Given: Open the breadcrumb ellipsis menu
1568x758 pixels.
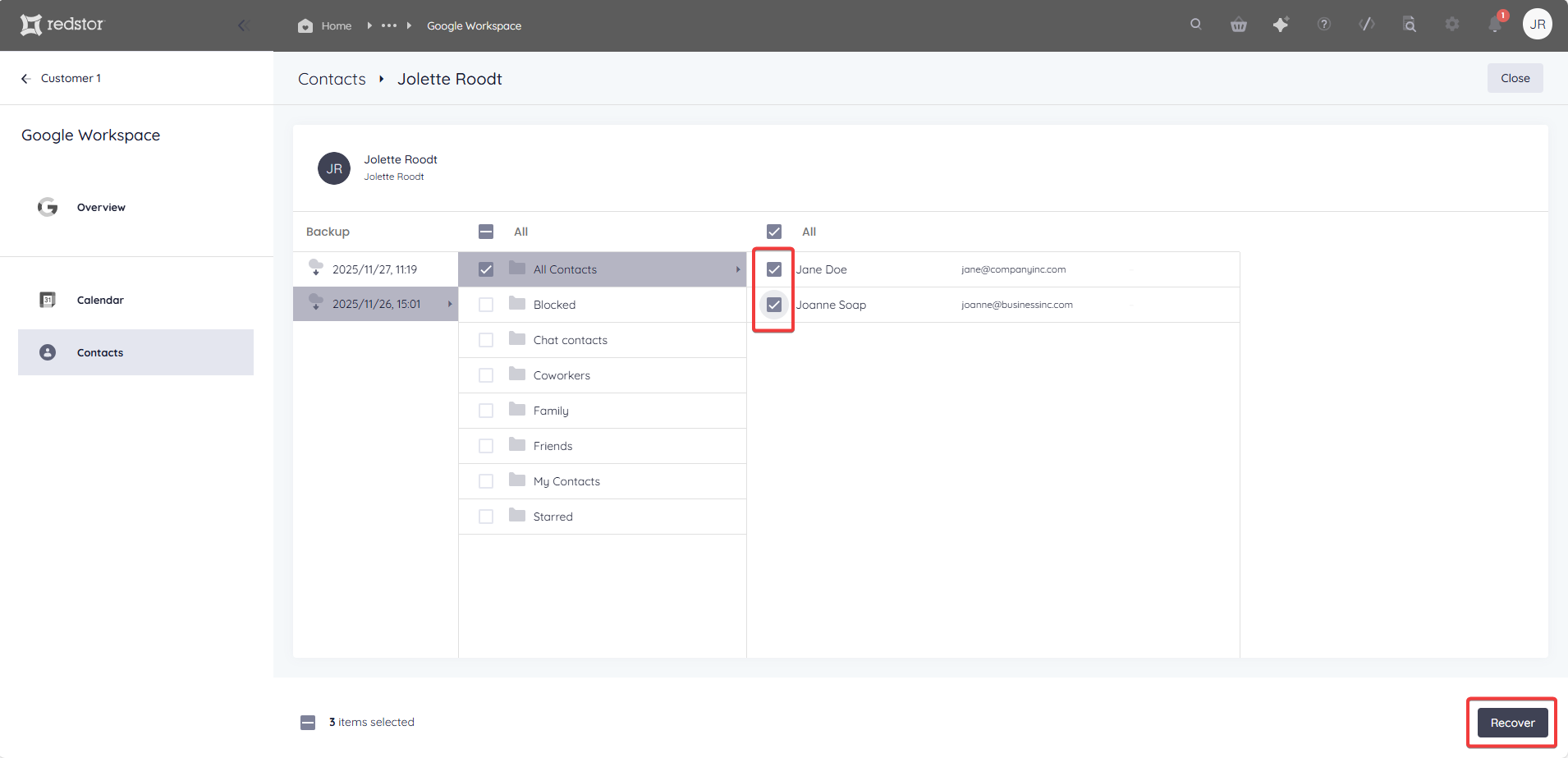Looking at the screenshot, I should [389, 25].
